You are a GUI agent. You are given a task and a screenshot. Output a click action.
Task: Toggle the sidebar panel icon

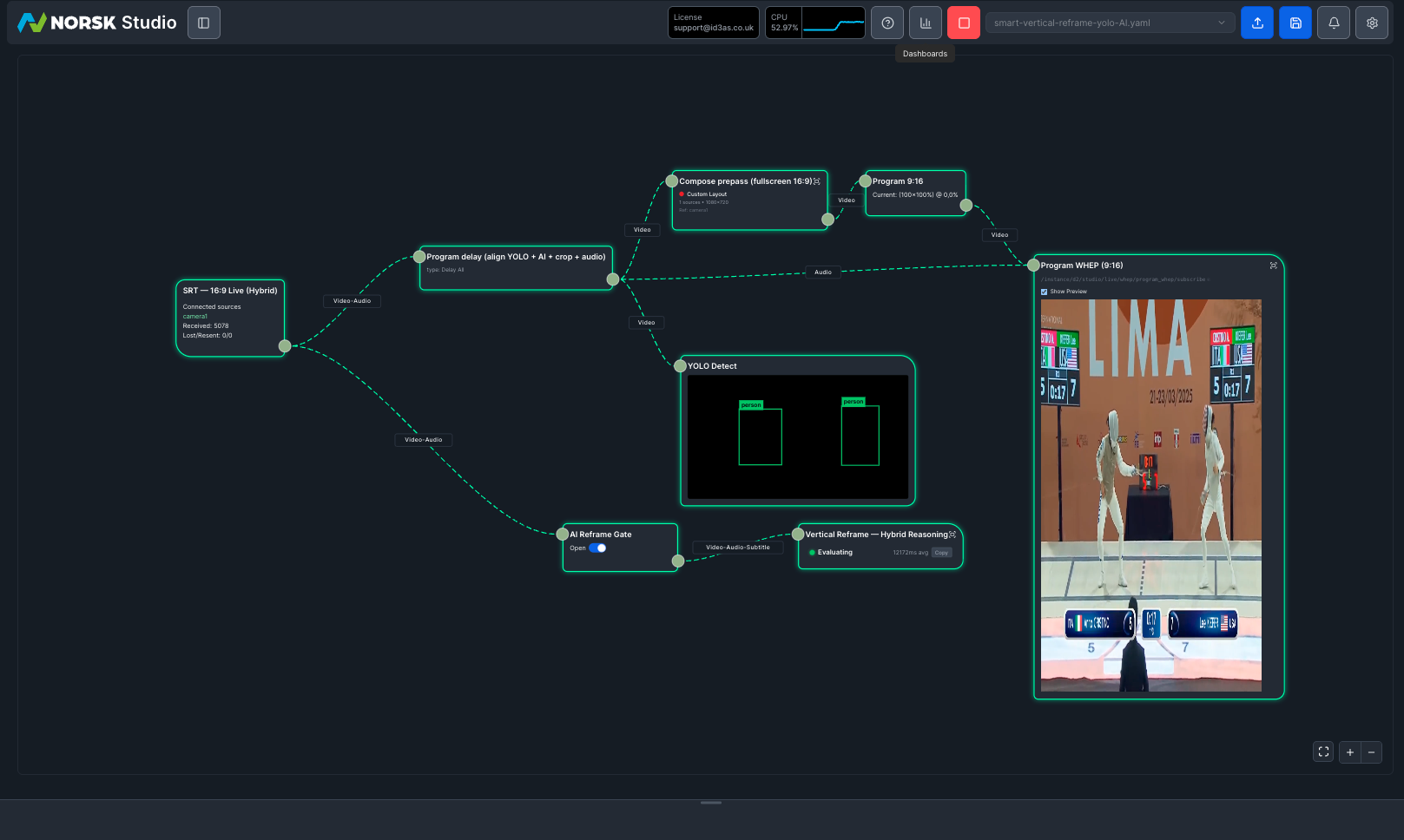click(x=204, y=23)
